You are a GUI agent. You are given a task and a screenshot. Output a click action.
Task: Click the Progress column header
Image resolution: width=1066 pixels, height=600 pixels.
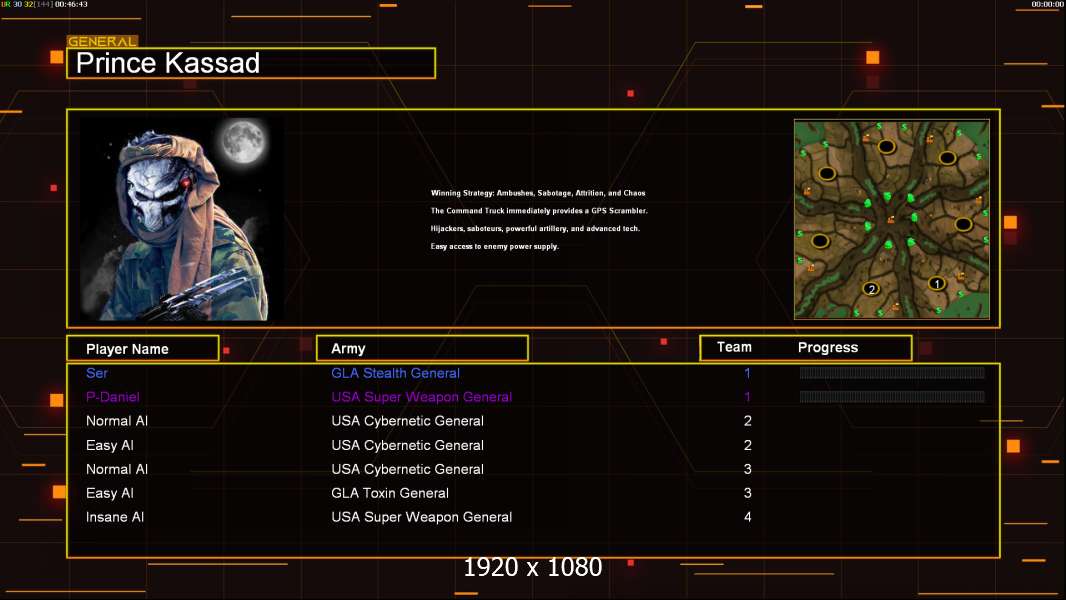click(827, 347)
